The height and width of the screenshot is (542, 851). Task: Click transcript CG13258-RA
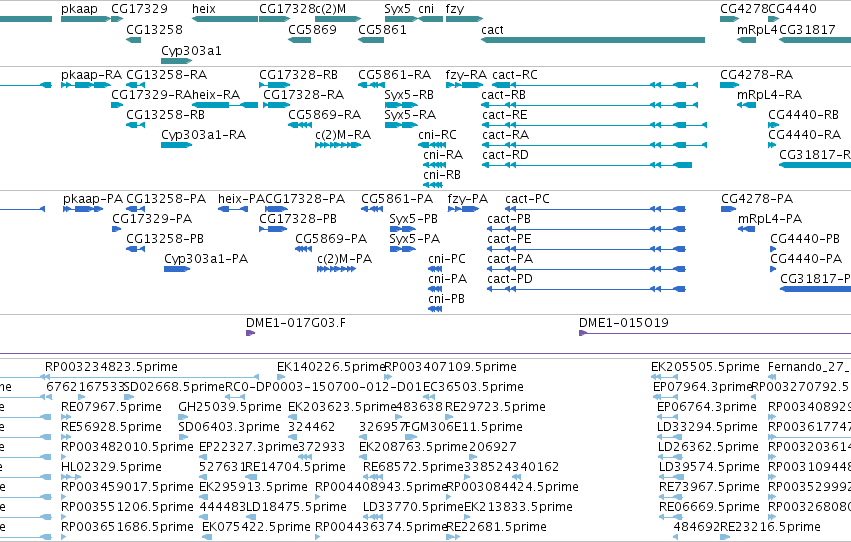pos(167,75)
